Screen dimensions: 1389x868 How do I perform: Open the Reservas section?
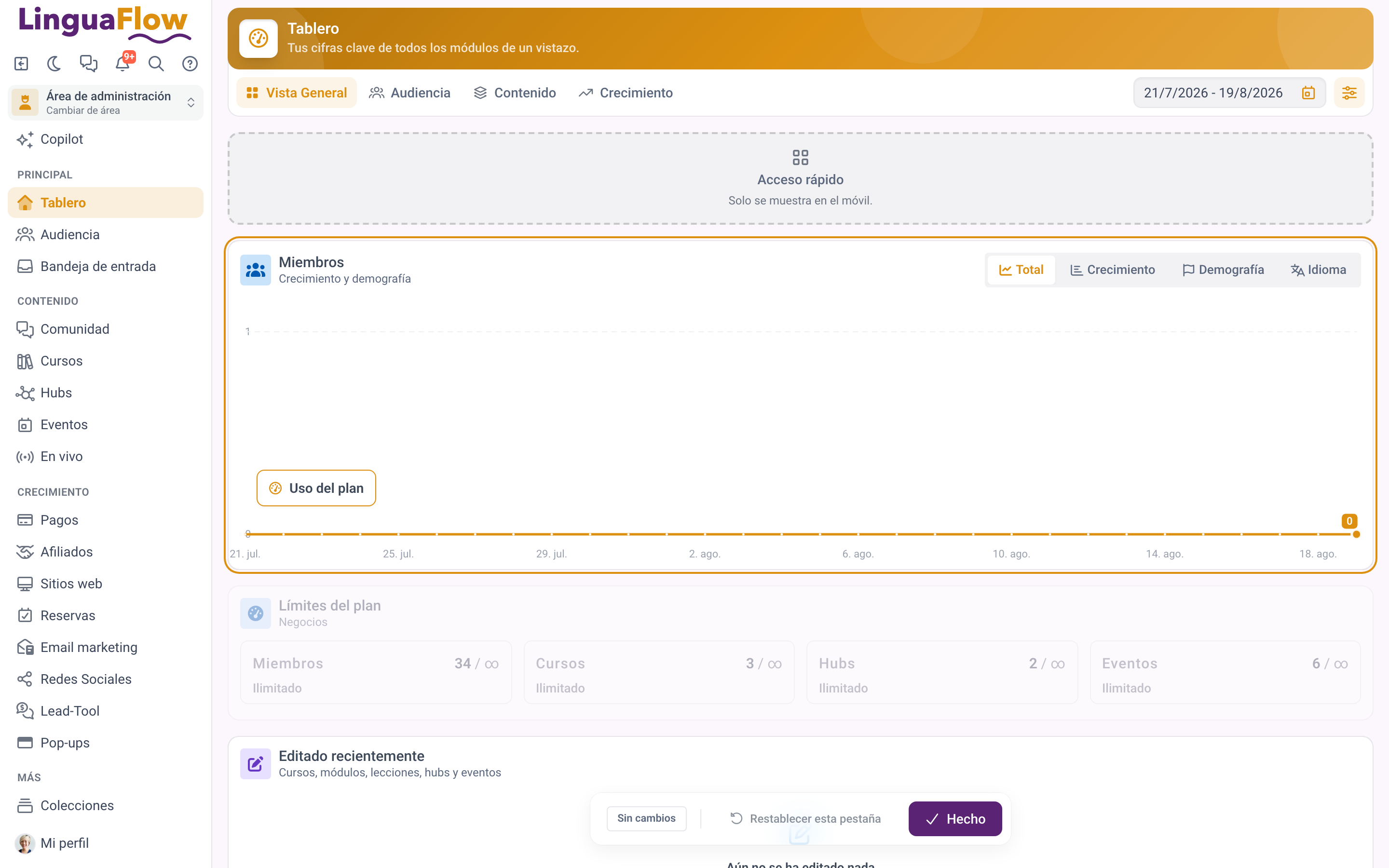click(x=106, y=615)
